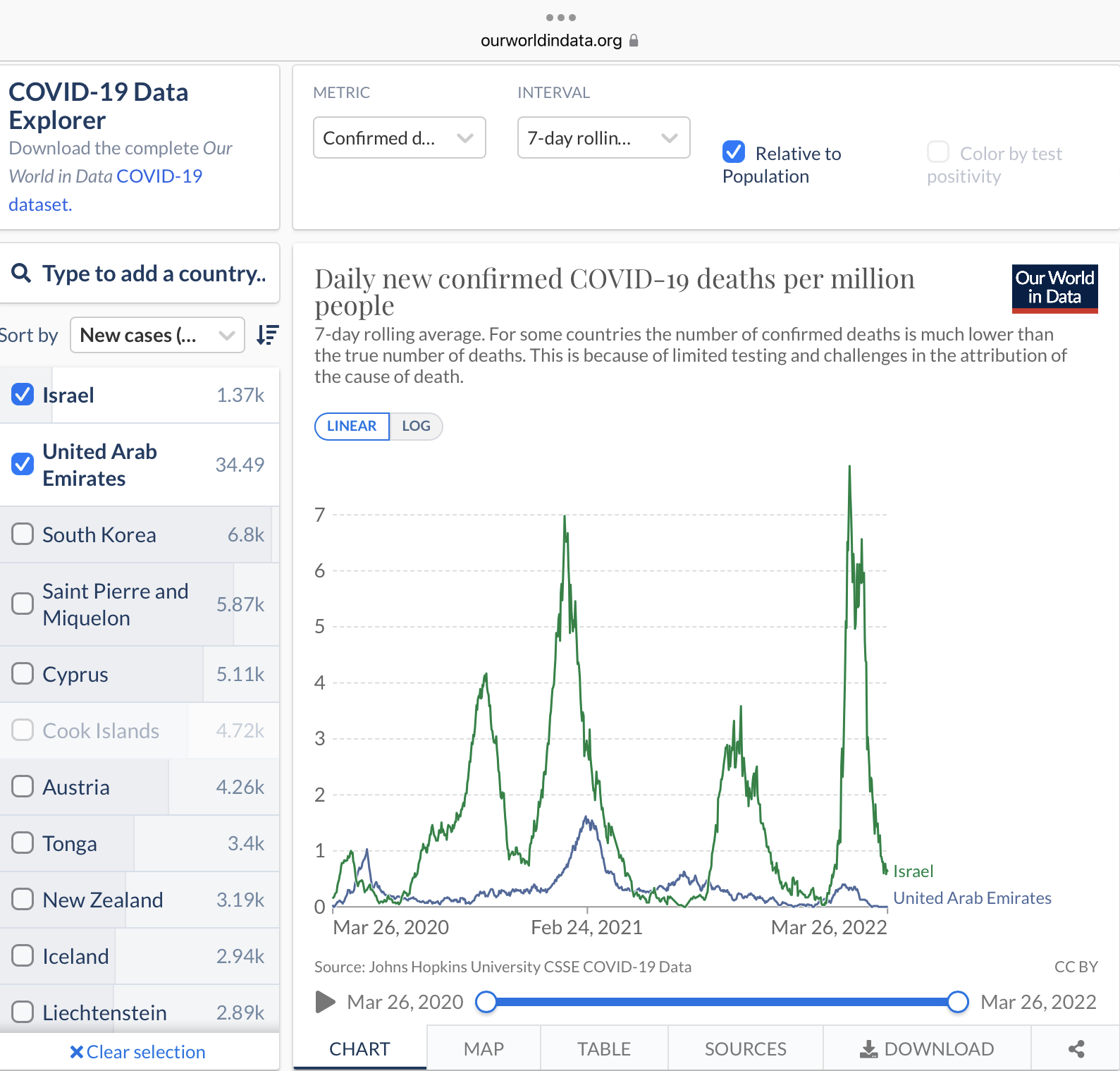
Task: Click the padlock icon beside URL
Action: [x=634, y=41]
